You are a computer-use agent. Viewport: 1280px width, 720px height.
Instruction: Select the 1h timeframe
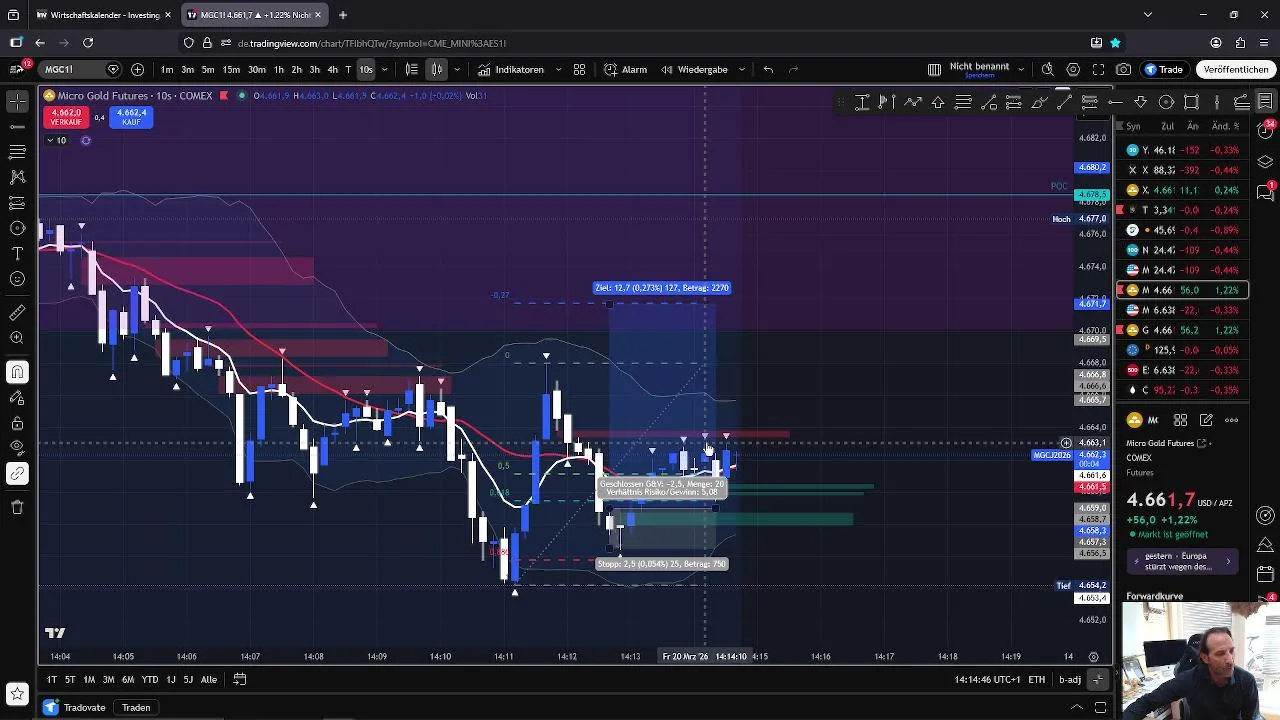click(x=279, y=69)
